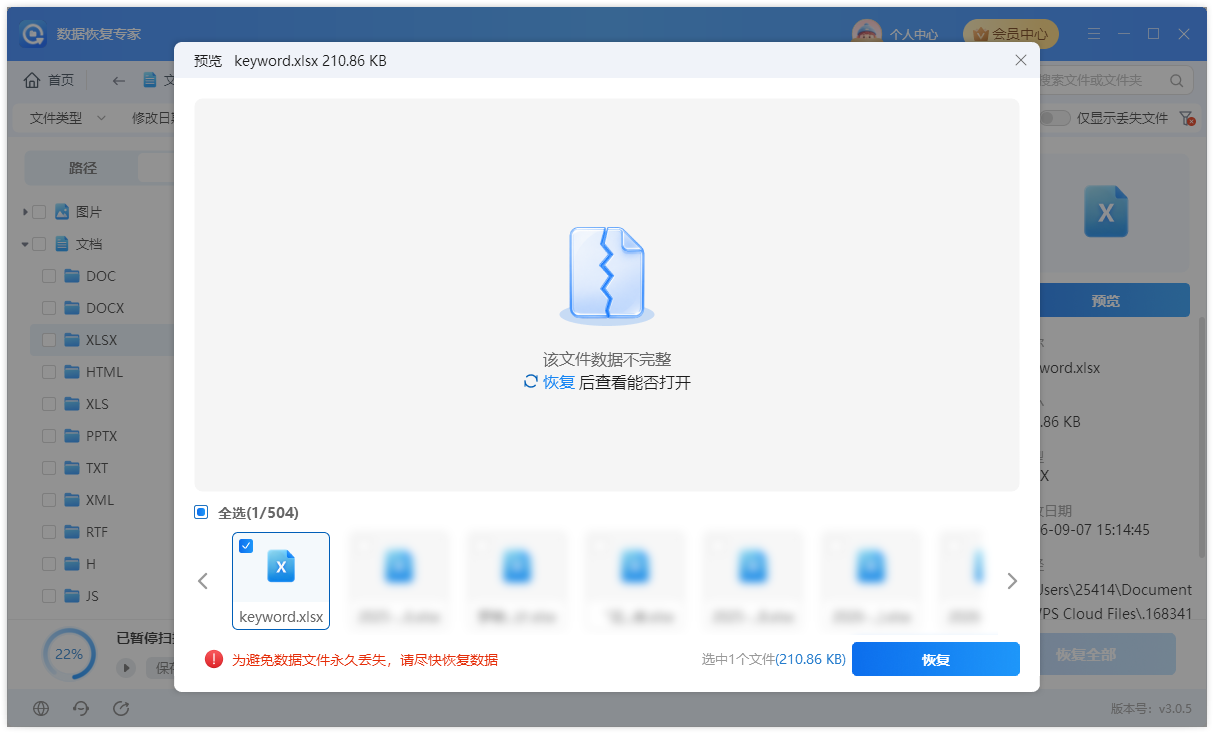Click the 图片 picture category icon
Viewport: 1214px width, 734px height.
(x=62, y=212)
